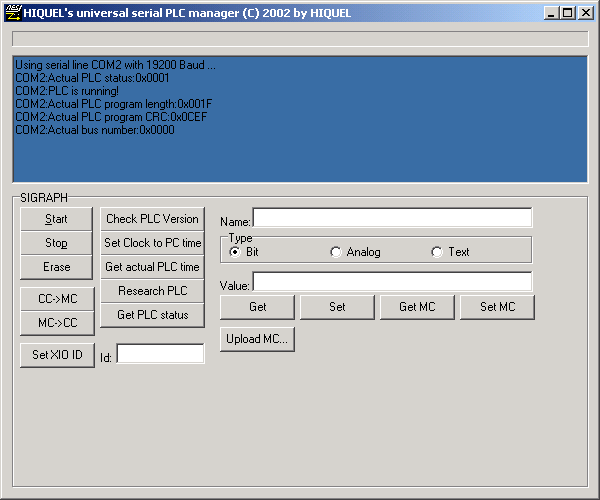Click the HIQUEL app icon in title bar
This screenshot has height=500, width=600.
point(13,13)
